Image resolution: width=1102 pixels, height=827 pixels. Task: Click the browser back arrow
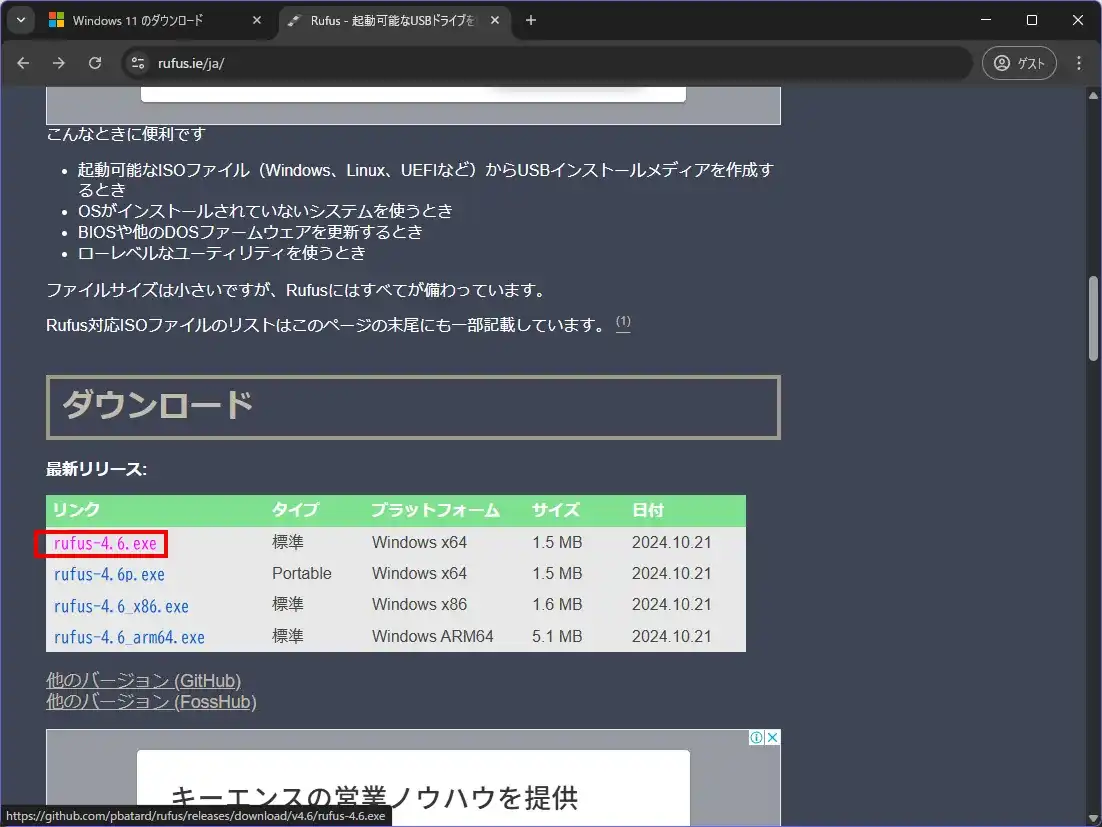point(23,63)
